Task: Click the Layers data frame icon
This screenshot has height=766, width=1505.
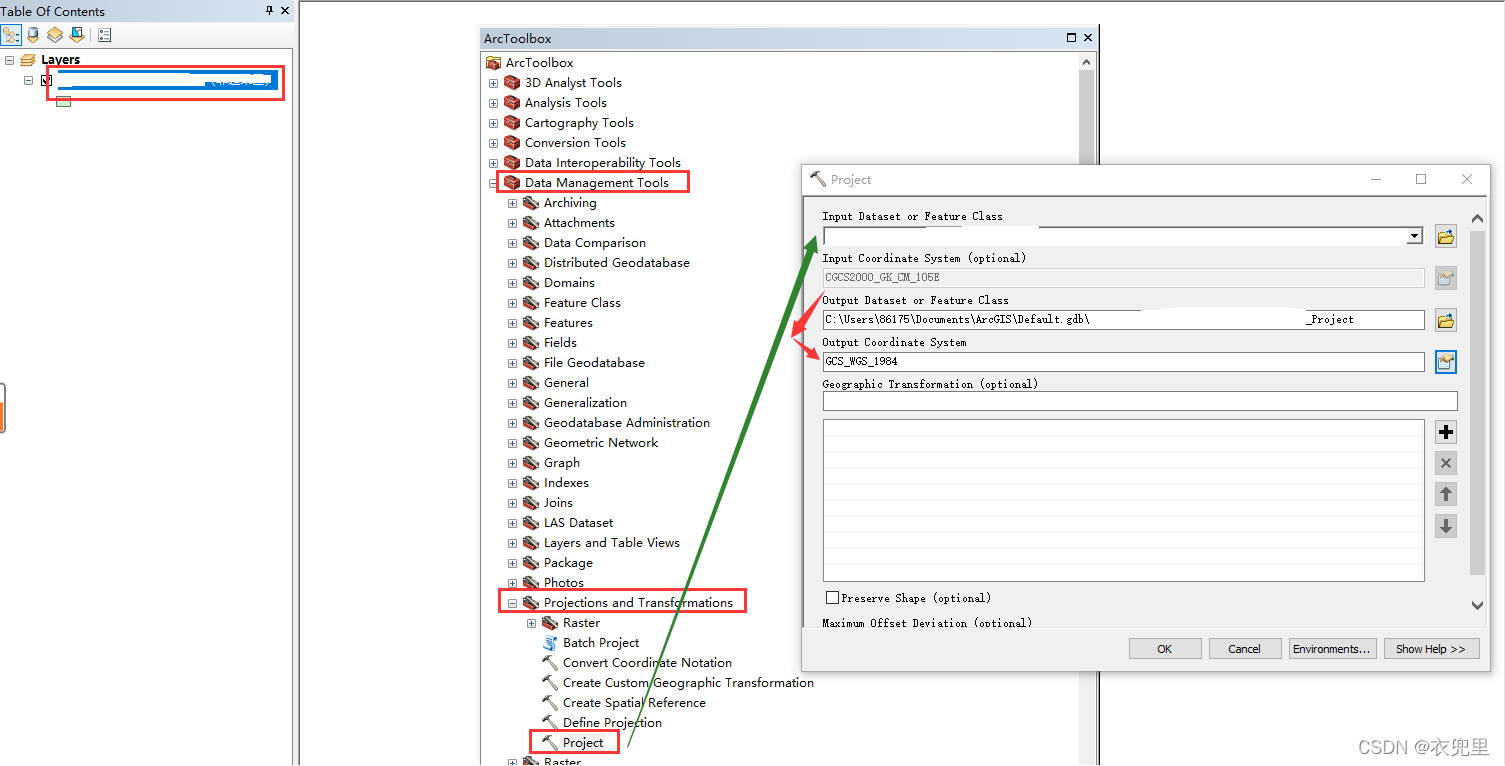Action: coord(28,60)
